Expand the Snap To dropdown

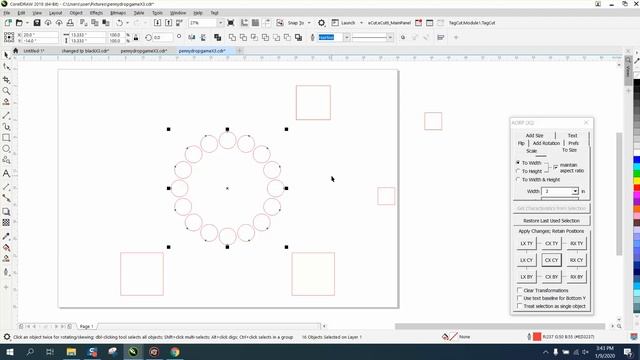click(309, 23)
